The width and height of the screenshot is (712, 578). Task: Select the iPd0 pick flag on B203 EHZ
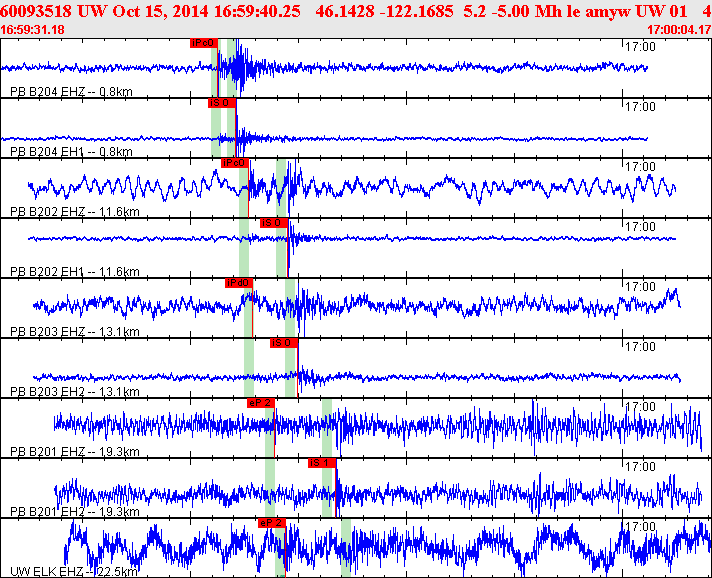[x=239, y=283]
